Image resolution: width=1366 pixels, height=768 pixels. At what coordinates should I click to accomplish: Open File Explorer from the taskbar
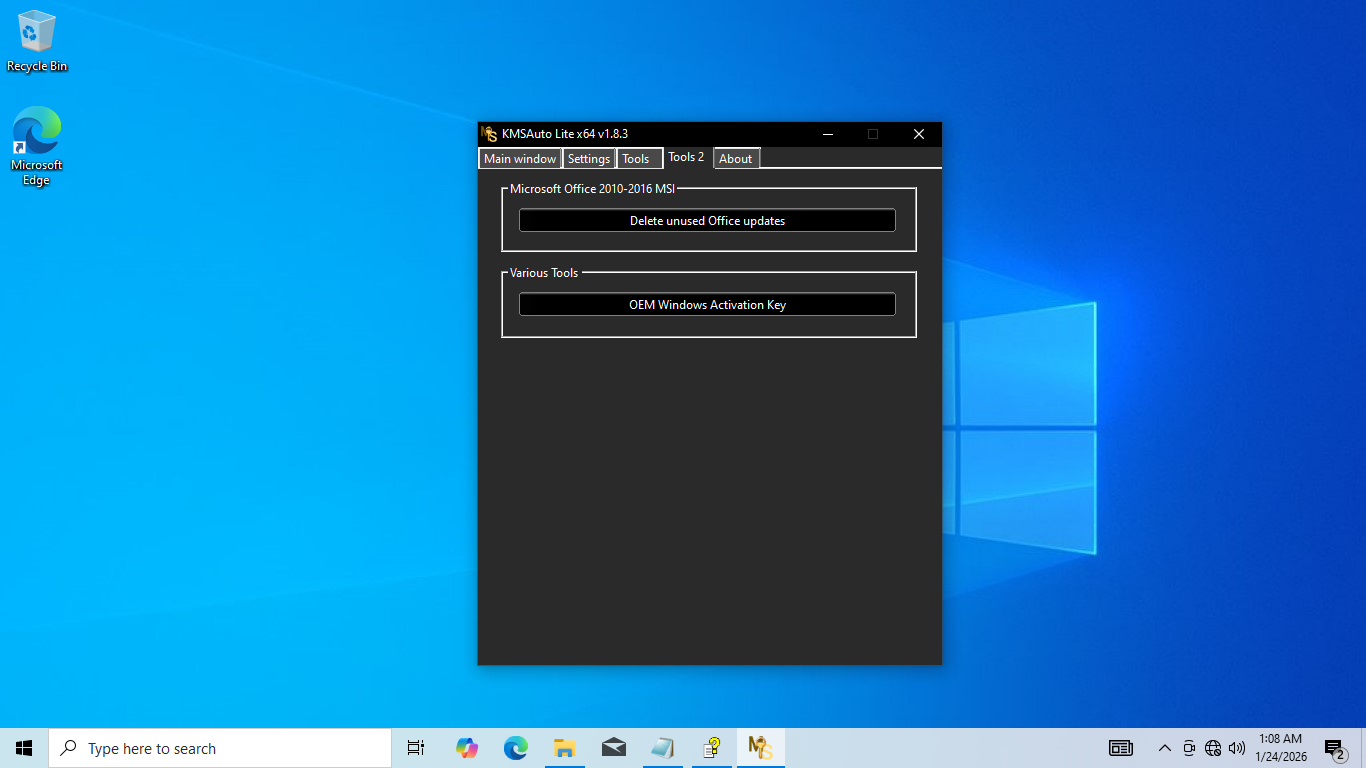pyautogui.click(x=564, y=748)
